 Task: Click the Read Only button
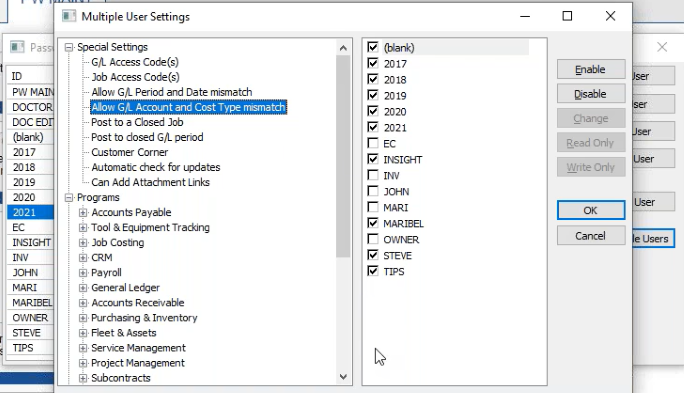[x=591, y=143]
